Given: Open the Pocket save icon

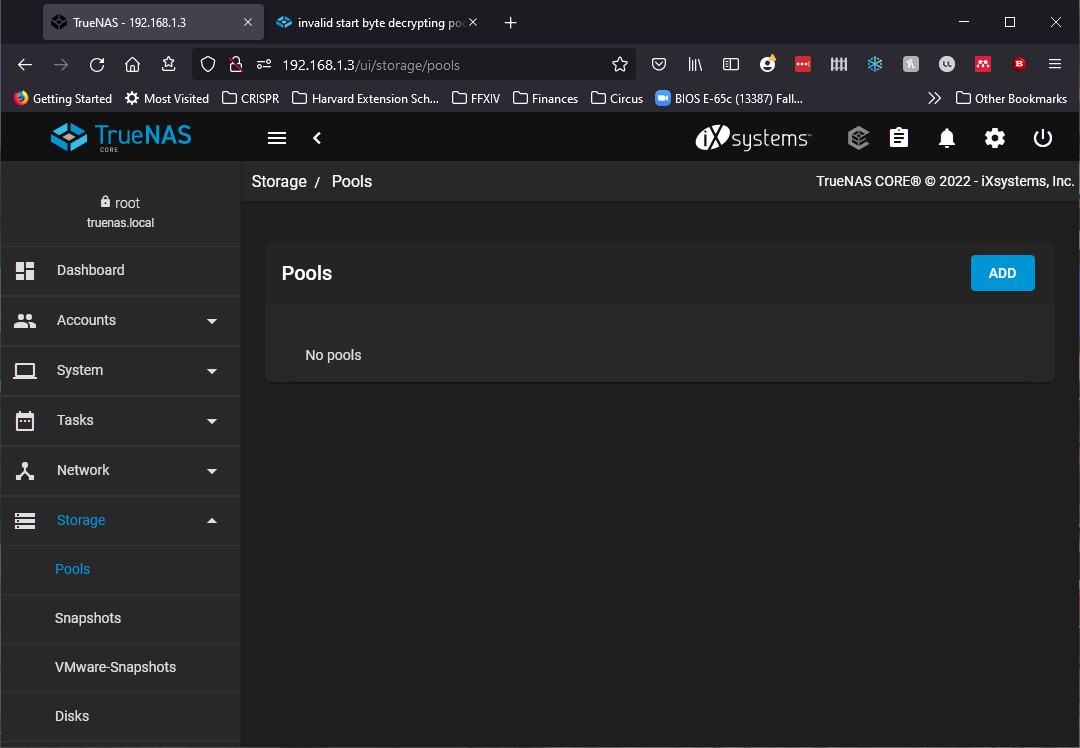Looking at the screenshot, I should pos(658,65).
